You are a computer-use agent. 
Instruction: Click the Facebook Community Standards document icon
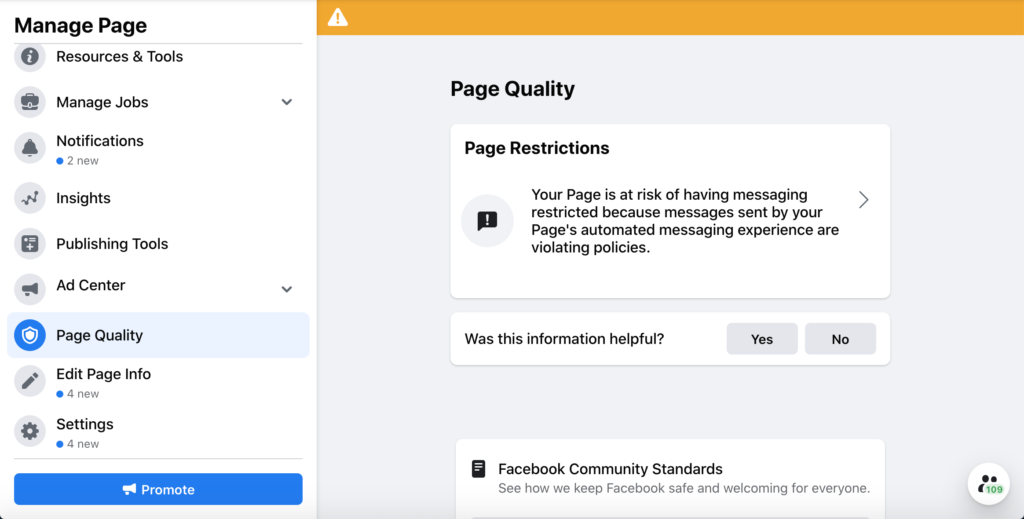(x=479, y=469)
